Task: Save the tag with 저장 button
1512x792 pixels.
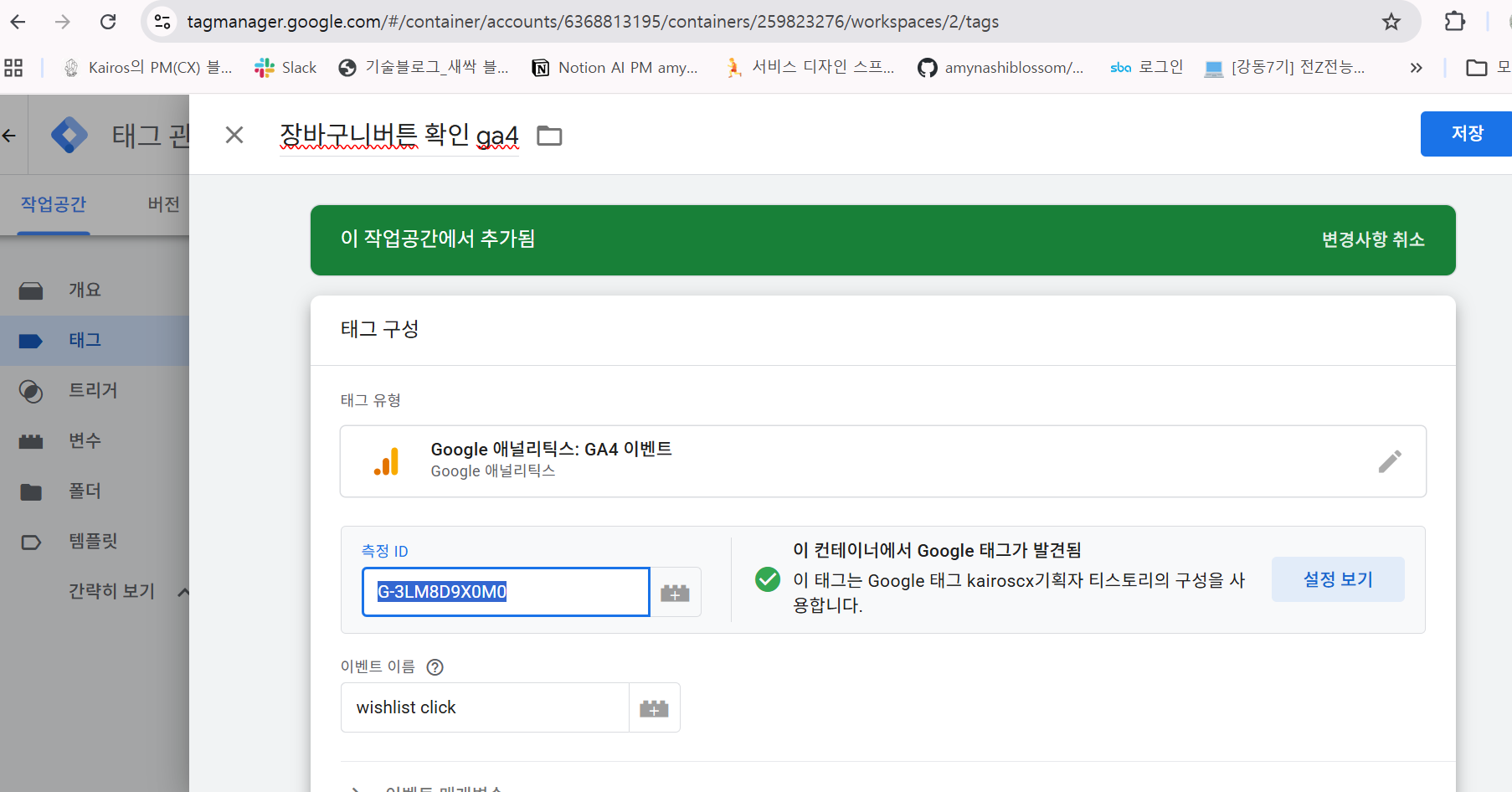Action: pyautogui.click(x=1466, y=134)
